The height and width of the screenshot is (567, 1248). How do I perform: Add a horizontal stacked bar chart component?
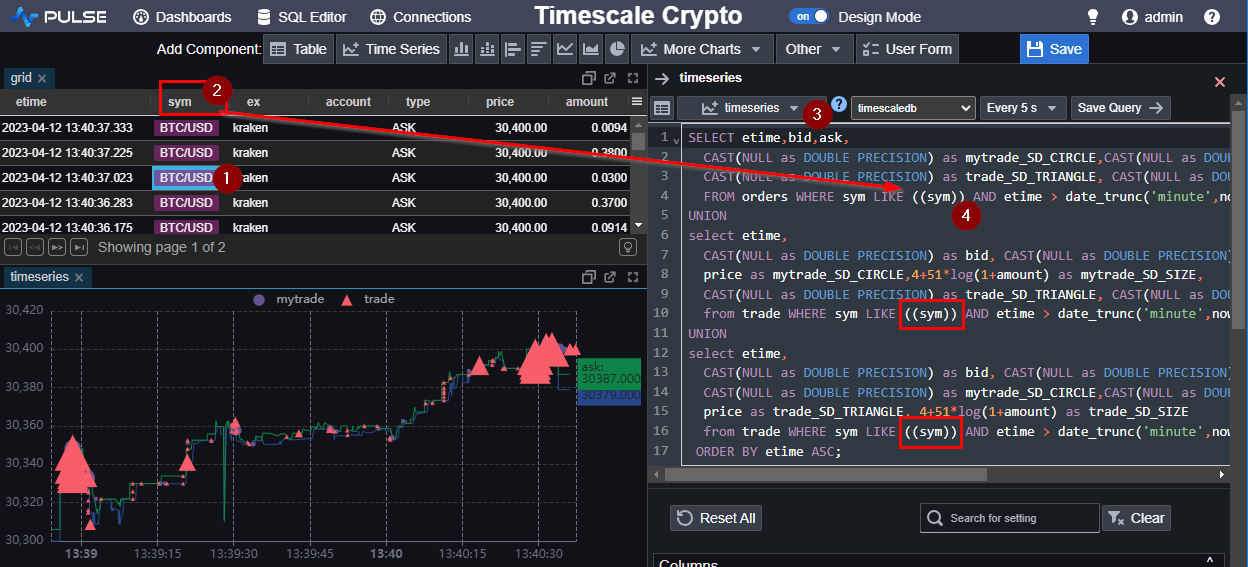539,49
